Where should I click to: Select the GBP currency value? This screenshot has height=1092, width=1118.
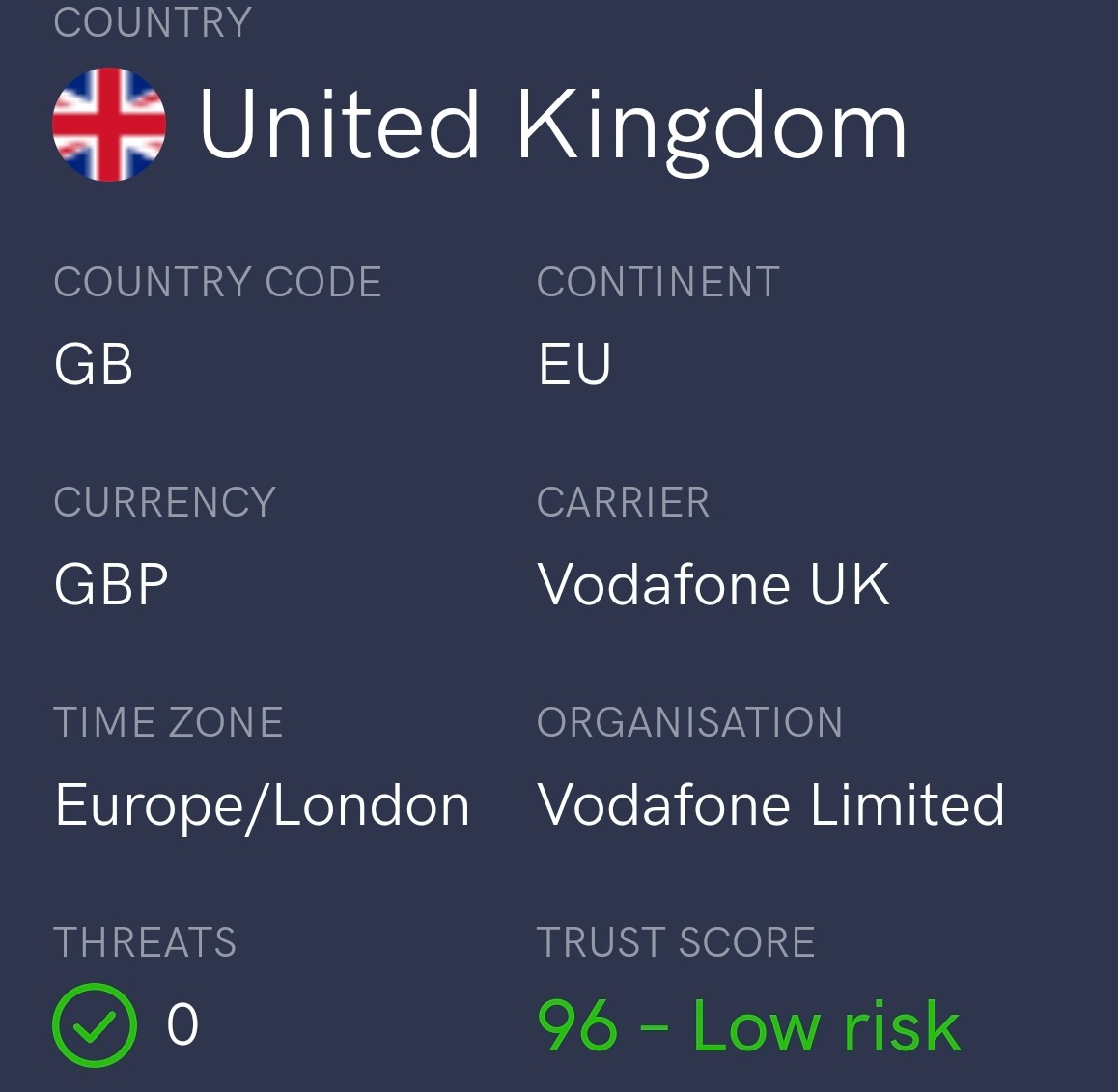111,584
